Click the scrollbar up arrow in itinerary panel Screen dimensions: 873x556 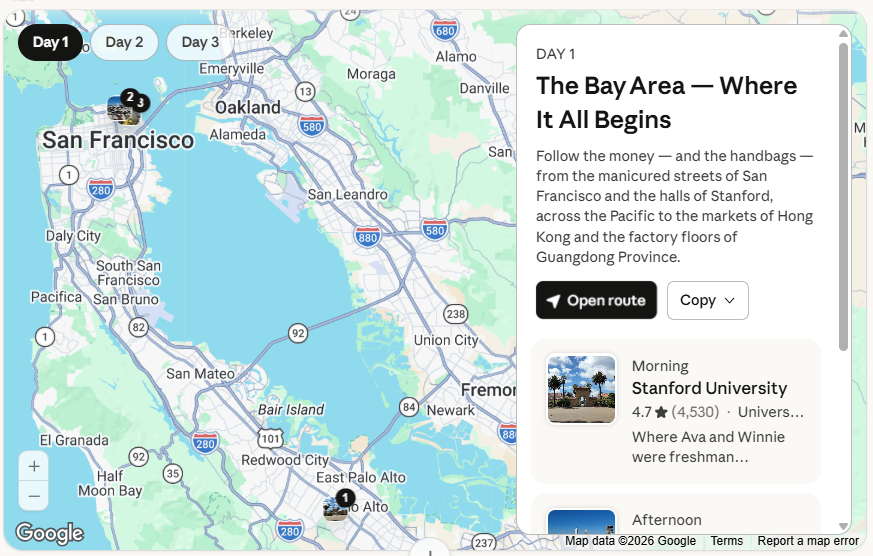(844, 33)
